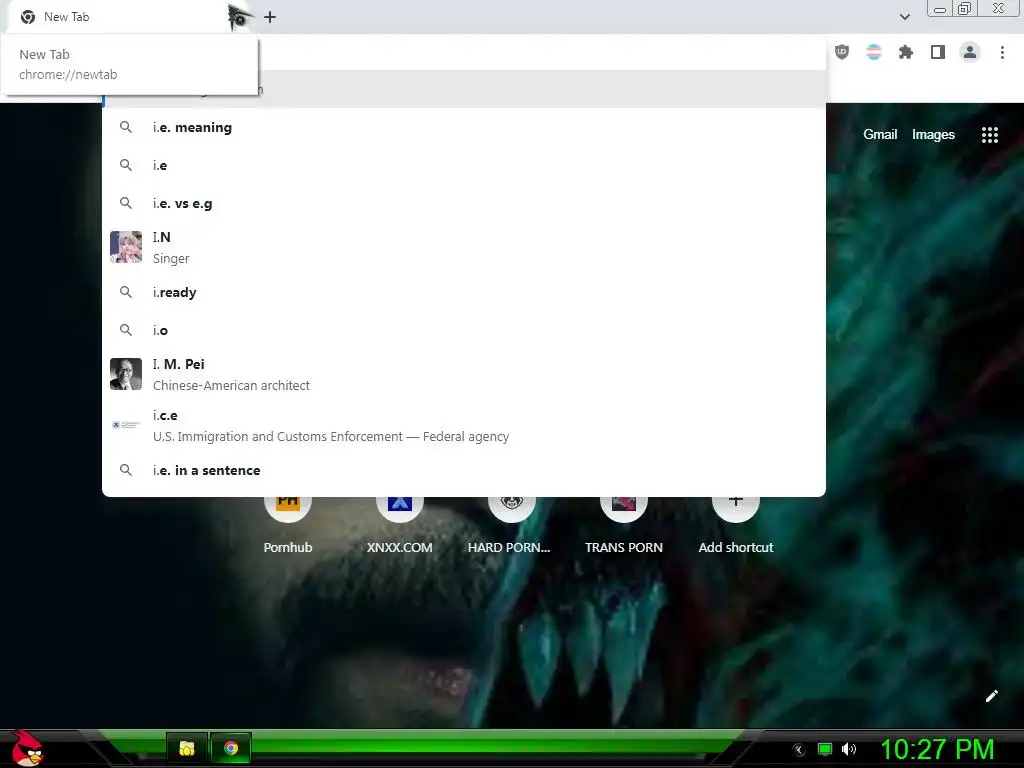The image size is (1024, 768).
Task: Toggle the browser side panel
Action: pyautogui.click(x=938, y=52)
